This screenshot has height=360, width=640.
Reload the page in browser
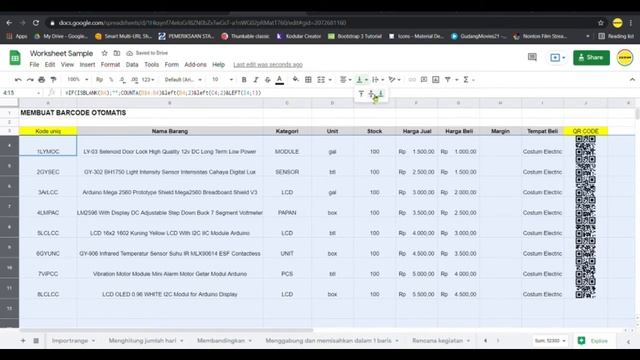click(x=36, y=23)
